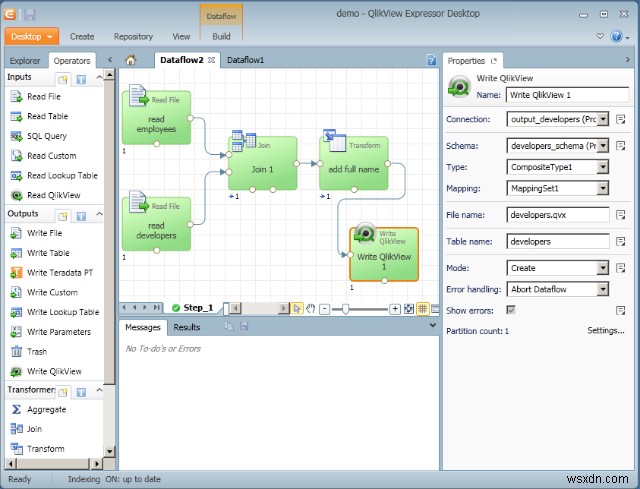This screenshot has height=489, width=640.
Task: Click in the Table name field
Action: pos(558,241)
